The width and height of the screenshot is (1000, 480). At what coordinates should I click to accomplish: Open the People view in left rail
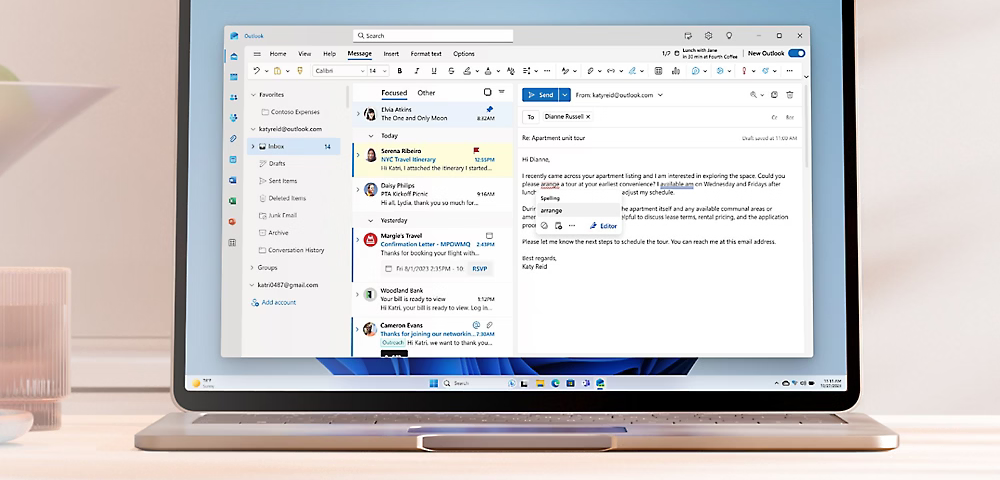tap(233, 98)
